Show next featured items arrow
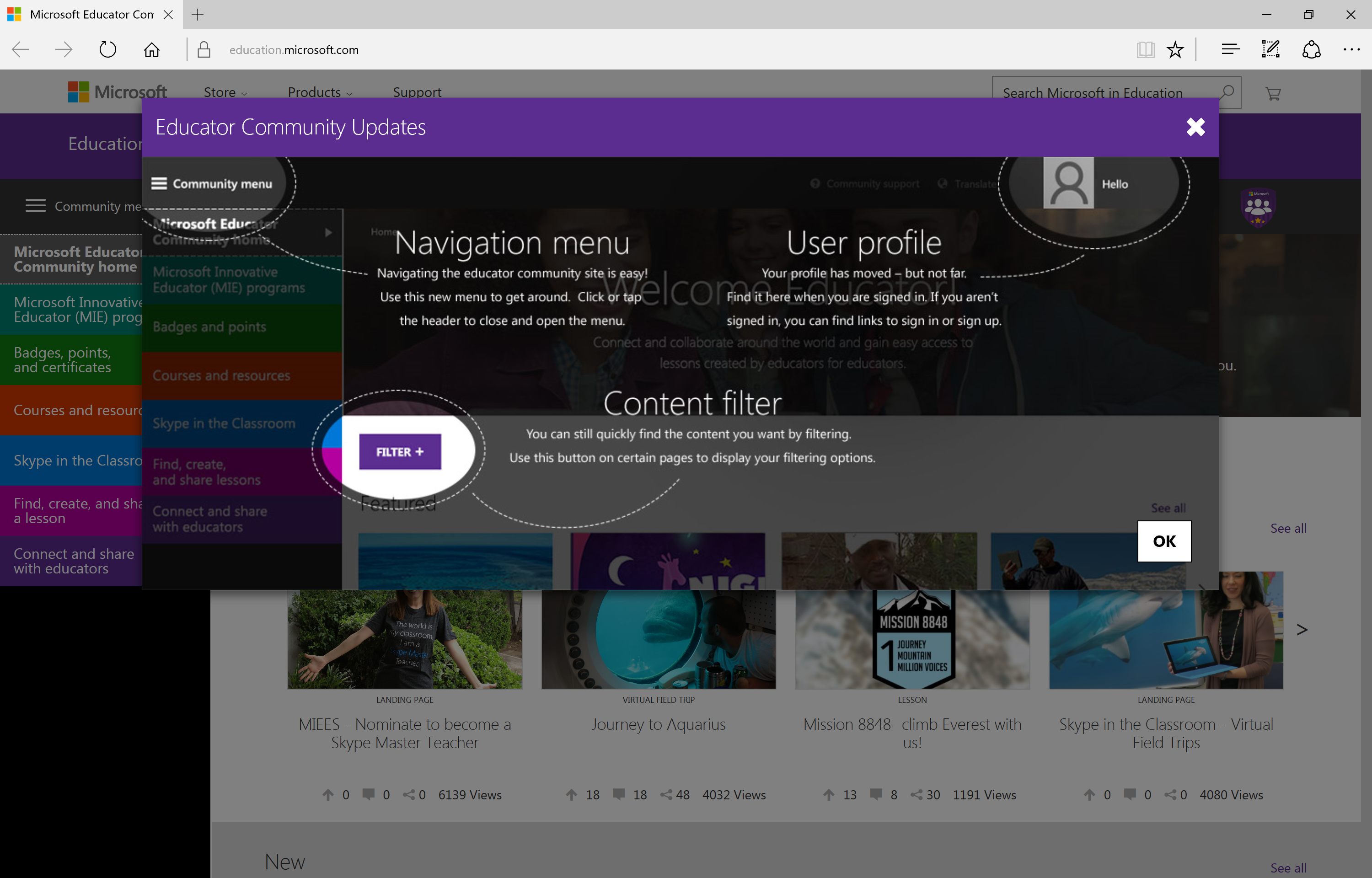 click(1301, 629)
